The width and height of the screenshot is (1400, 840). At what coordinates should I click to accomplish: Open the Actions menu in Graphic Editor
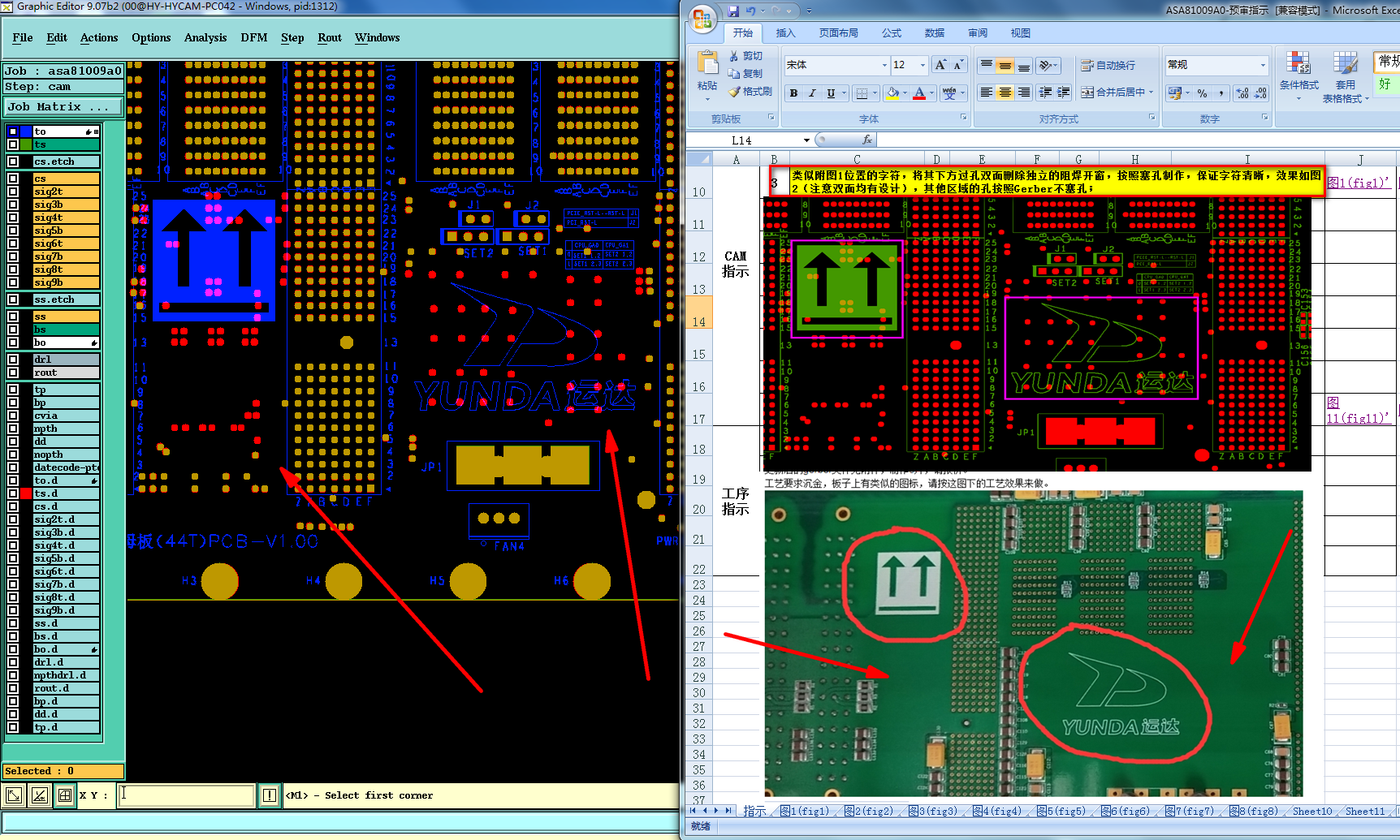click(99, 37)
